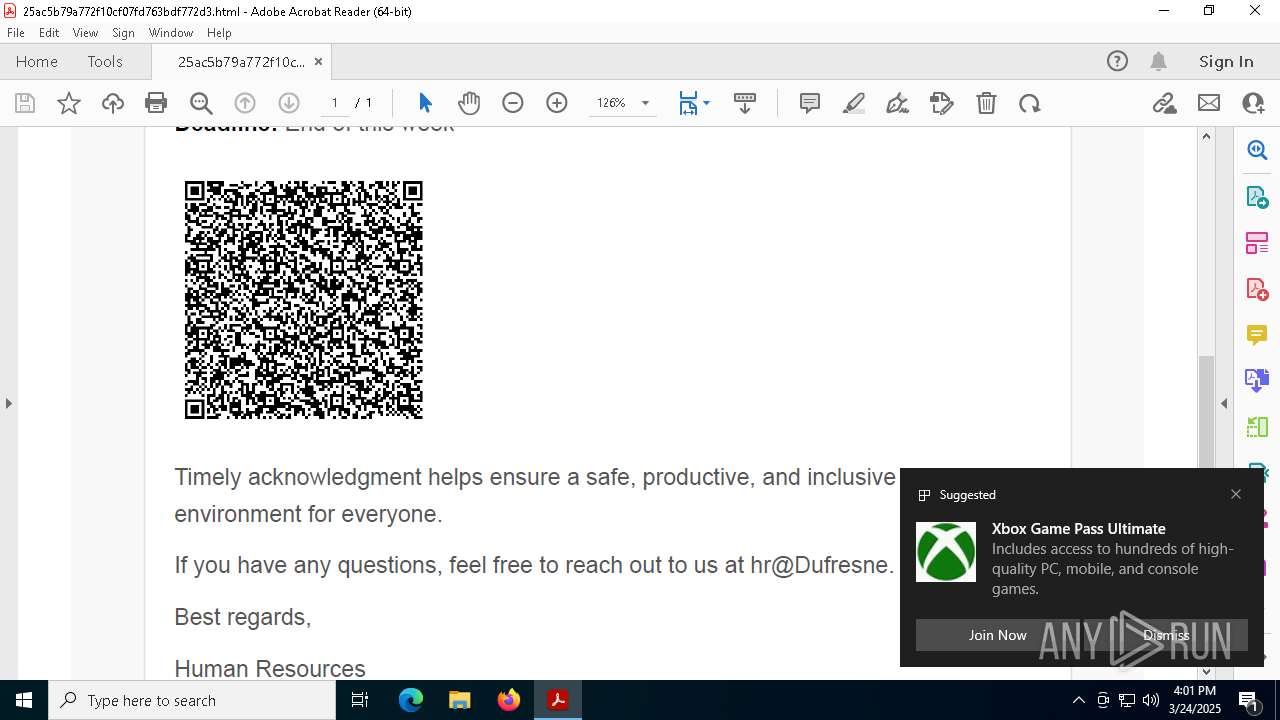This screenshot has width=1280, height=720.
Task: Click Sign In
Action: click(x=1226, y=61)
